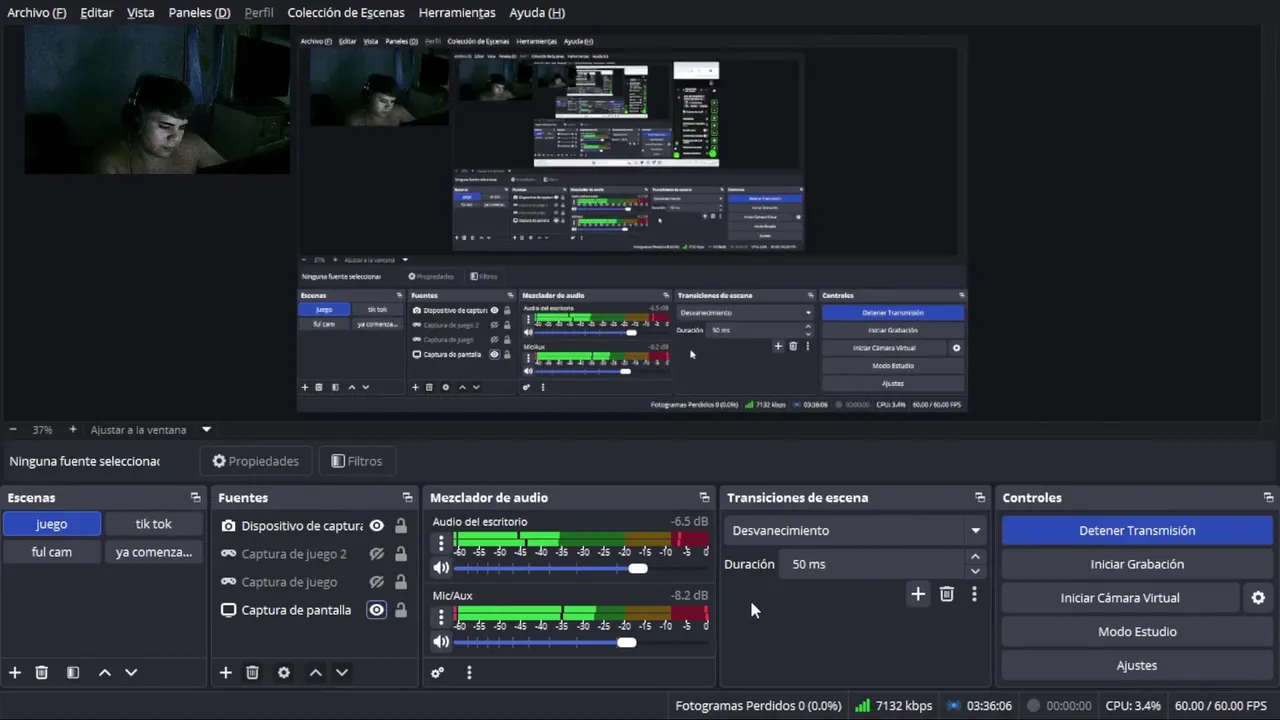Open Desvanecimiento transition dropdown

point(856,531)
